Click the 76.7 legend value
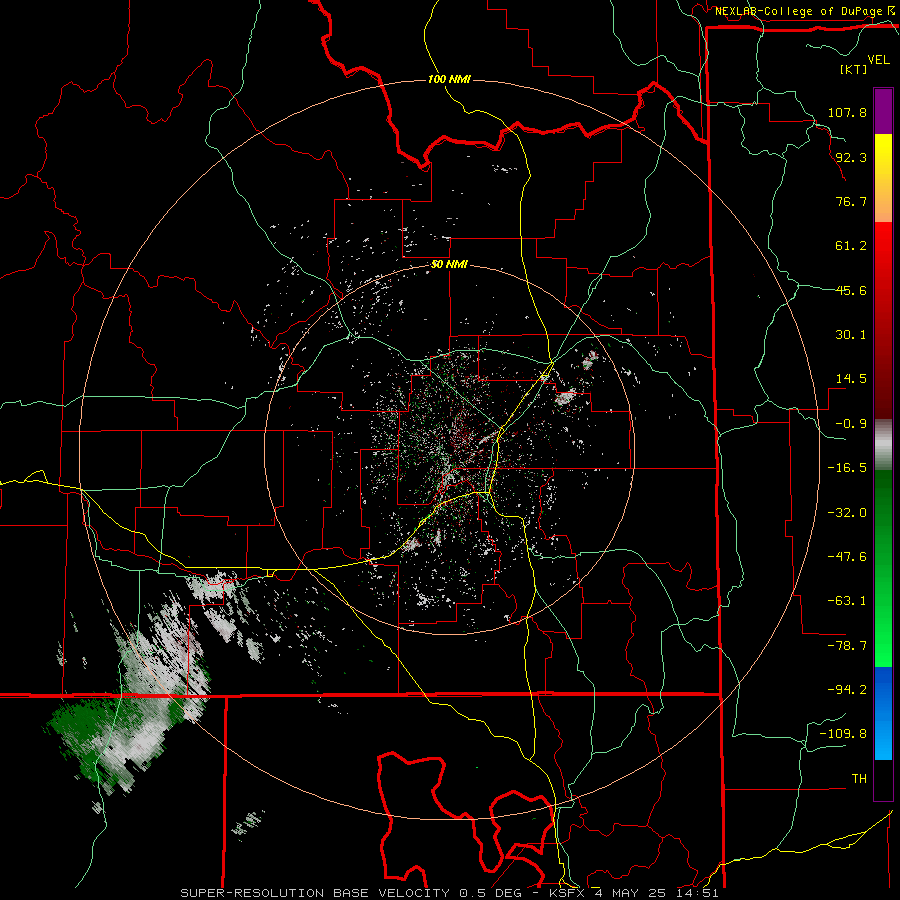The image size is (900, 900). coord(851,201)
